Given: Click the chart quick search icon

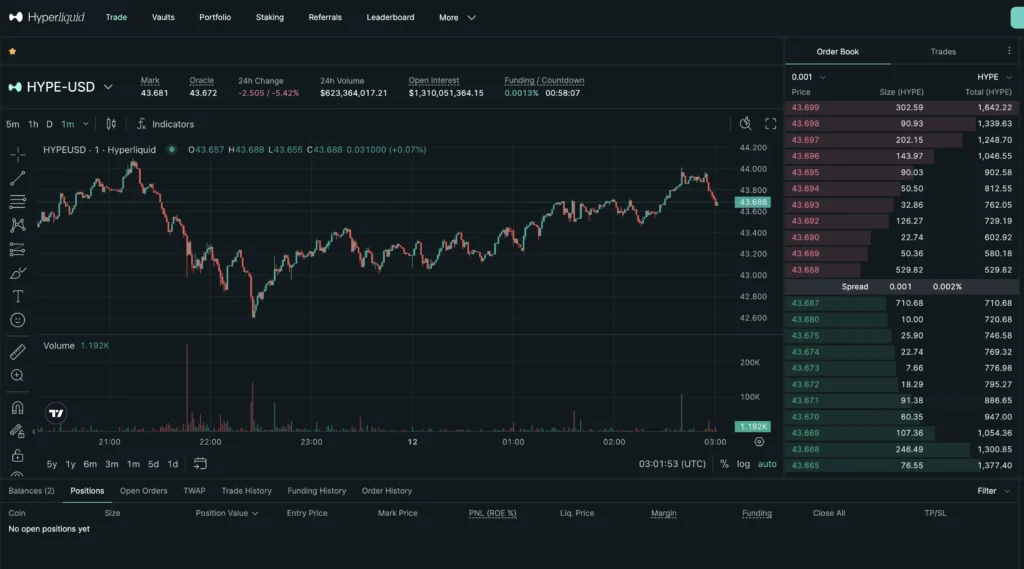Looking at the screenshot, I should point(745,123).
